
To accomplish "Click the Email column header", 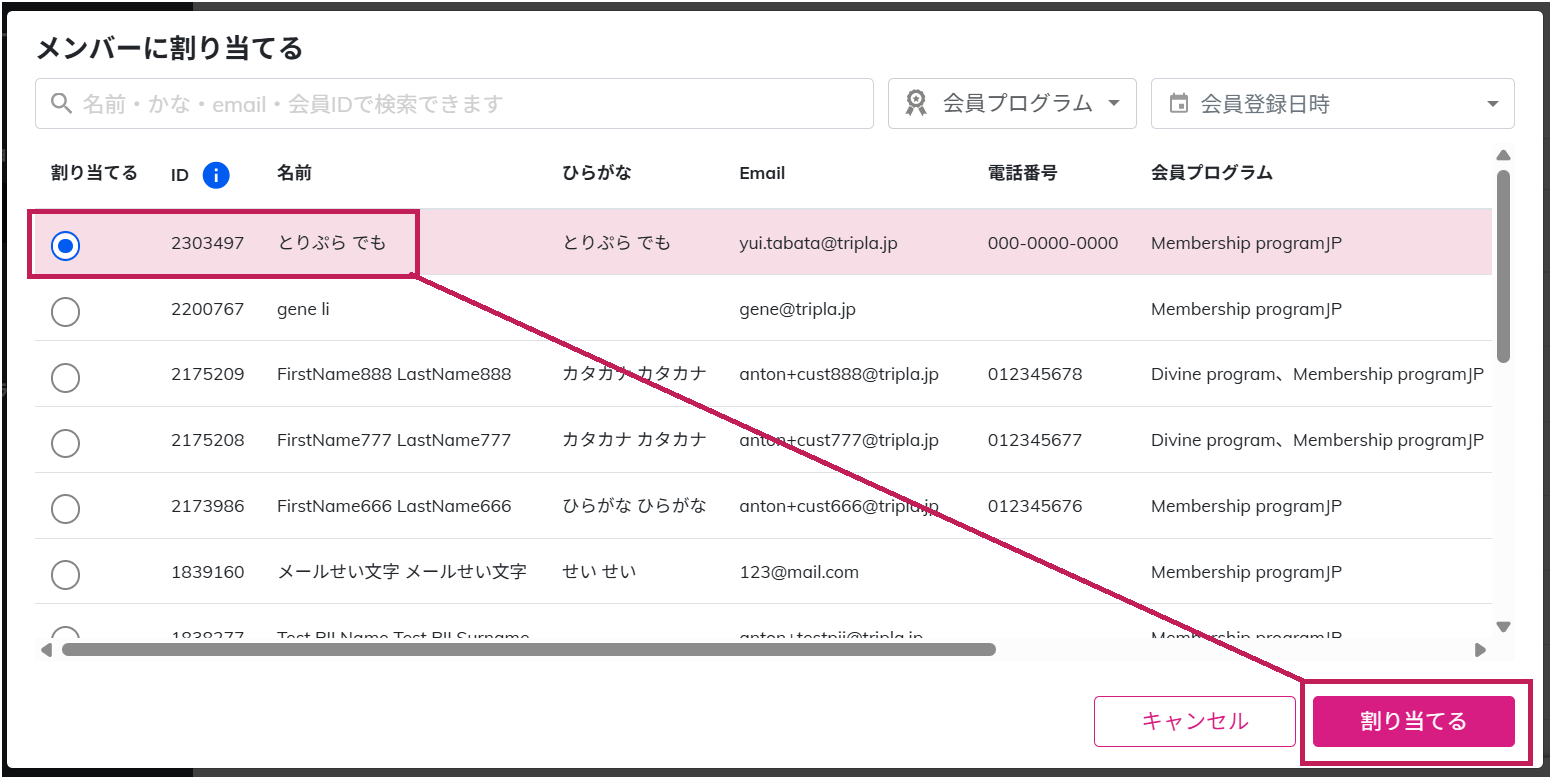I will click(762, 173).
